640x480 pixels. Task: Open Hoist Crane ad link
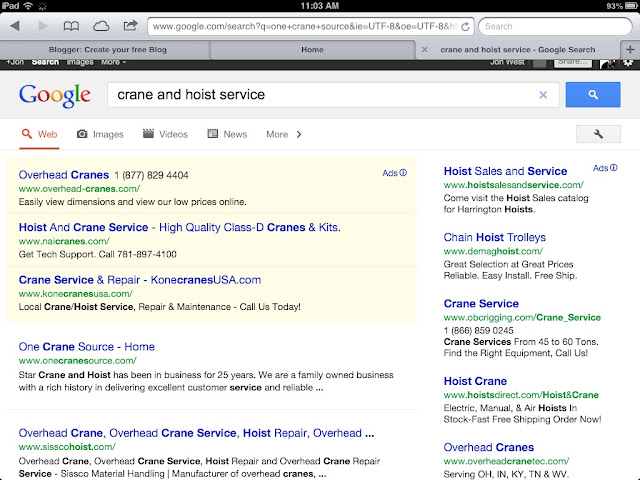(x=476, y=381)
